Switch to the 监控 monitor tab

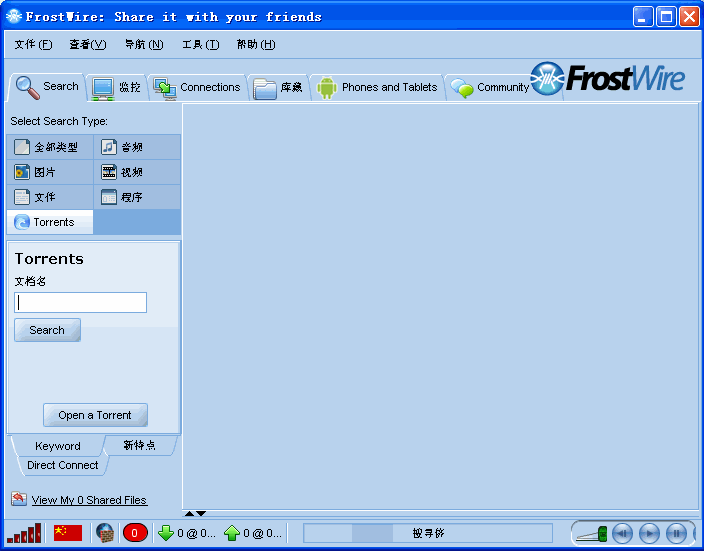(x=117, y=87)
